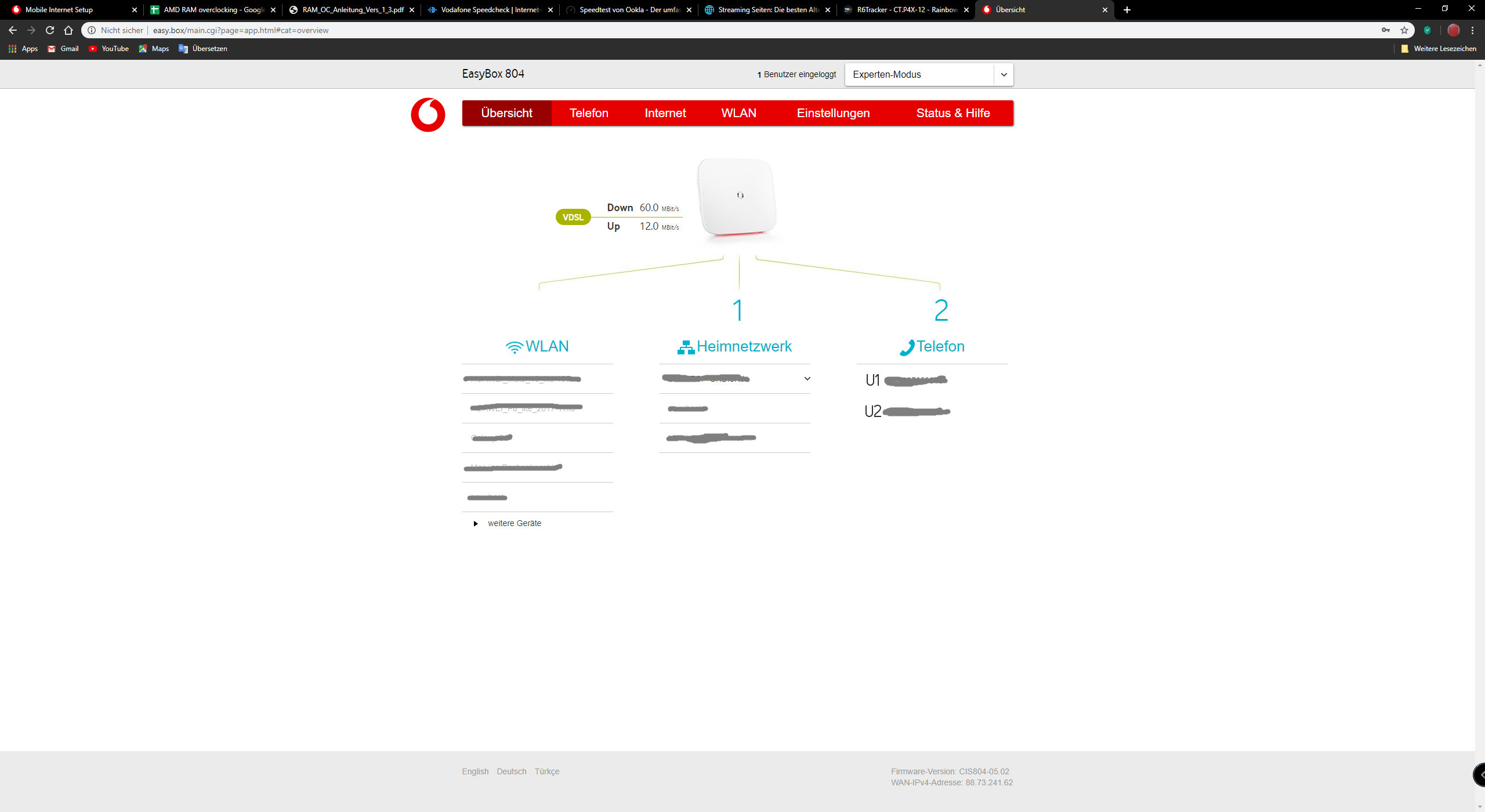The height and width of the screenshot is (812, 1485).
Task: Open the Einstellungen menu tab
Action: click(x=833, y=113)
